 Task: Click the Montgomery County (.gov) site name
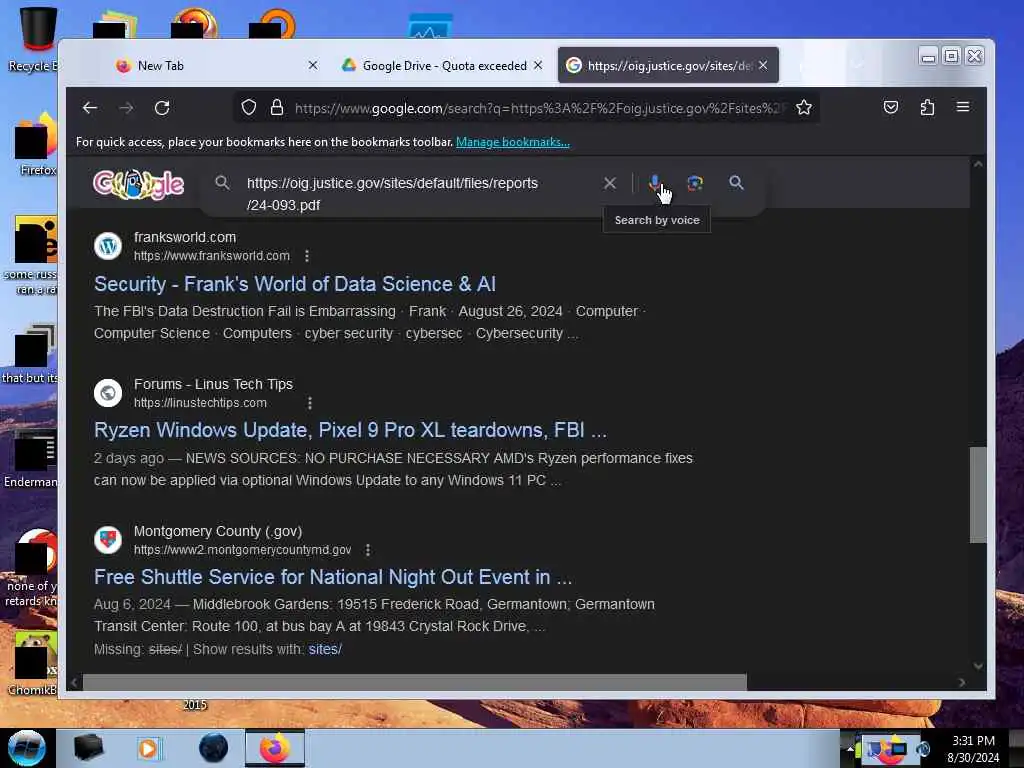[217, 531]
